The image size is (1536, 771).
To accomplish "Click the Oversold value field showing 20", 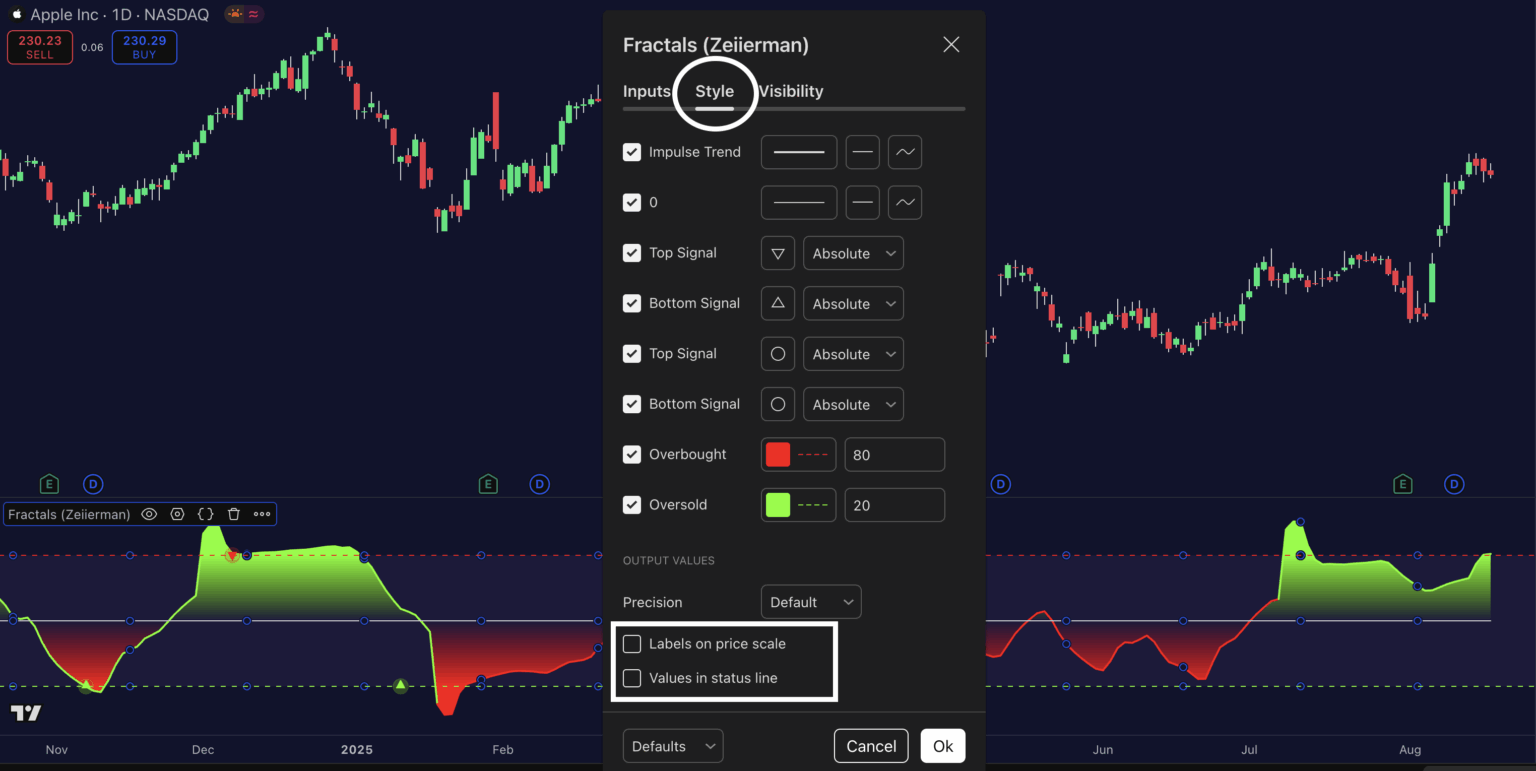I will 895,505.
